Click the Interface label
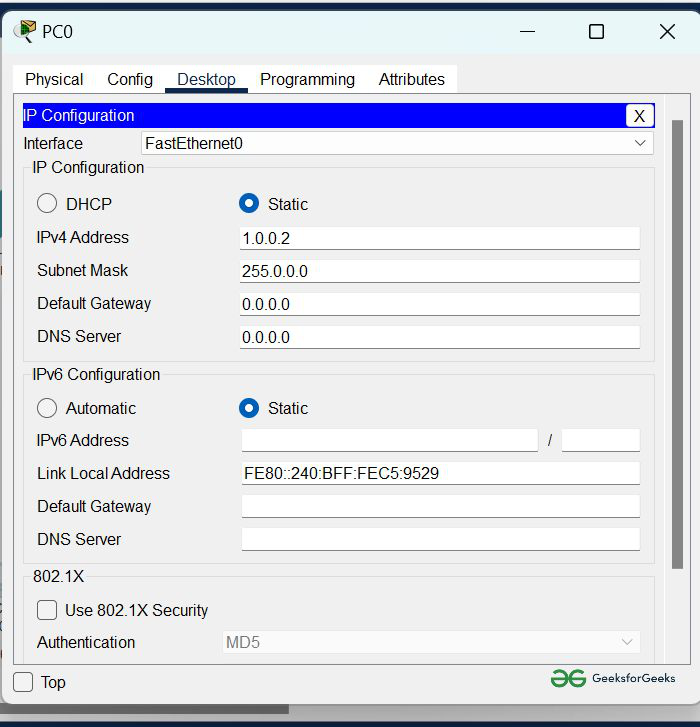 [x=53, y=143]
